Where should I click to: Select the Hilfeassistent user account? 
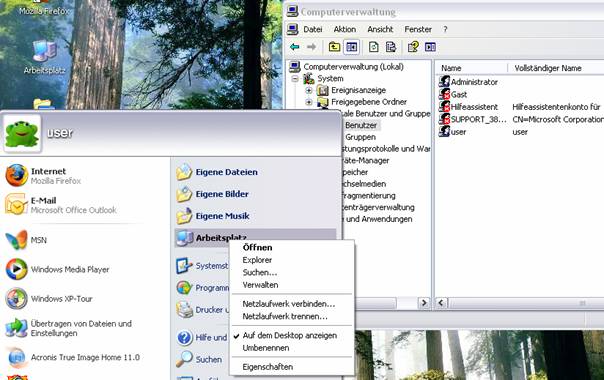click(x=468, y=107)
